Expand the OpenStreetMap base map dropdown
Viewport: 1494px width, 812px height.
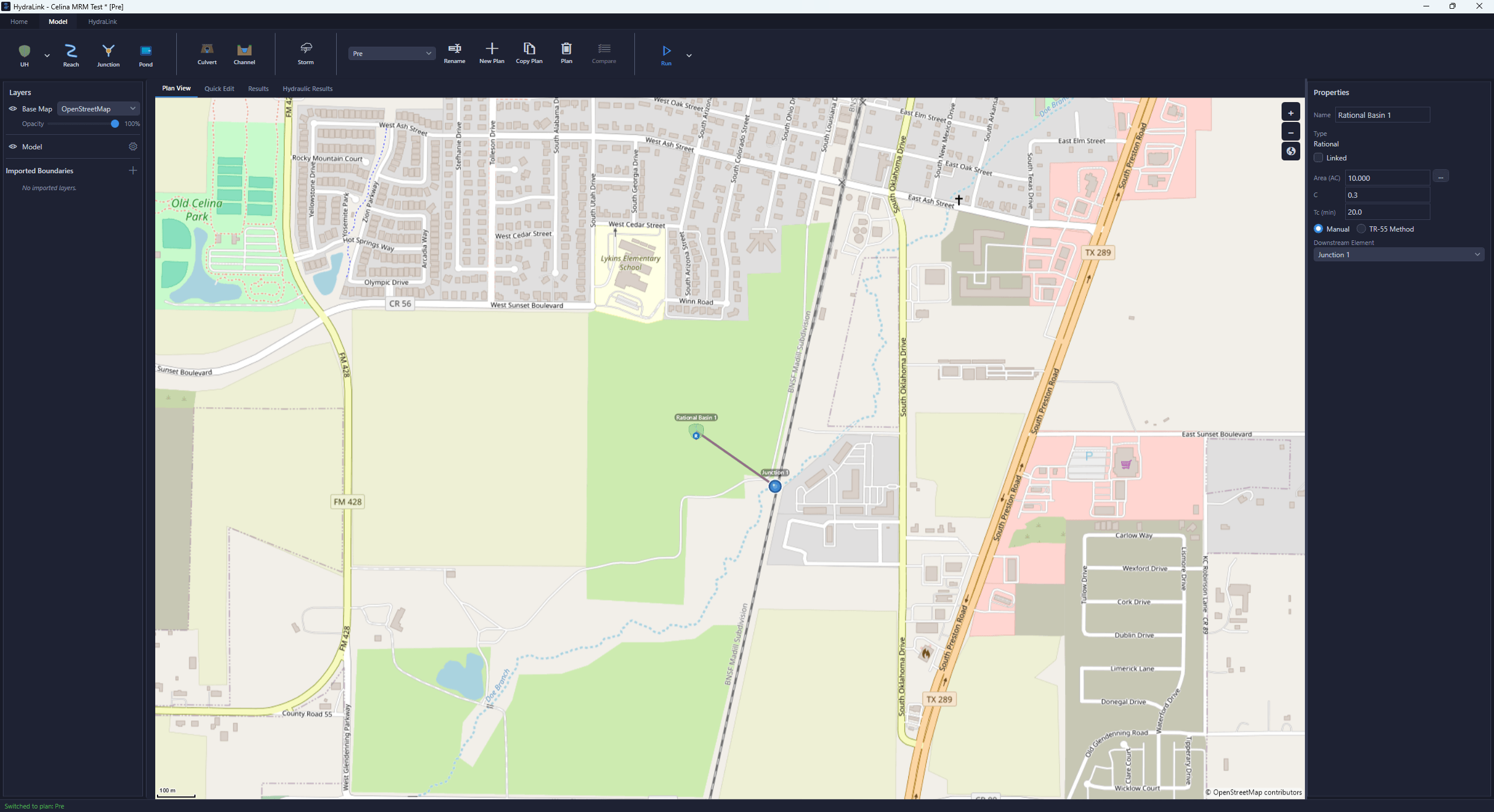click(98, 108)
